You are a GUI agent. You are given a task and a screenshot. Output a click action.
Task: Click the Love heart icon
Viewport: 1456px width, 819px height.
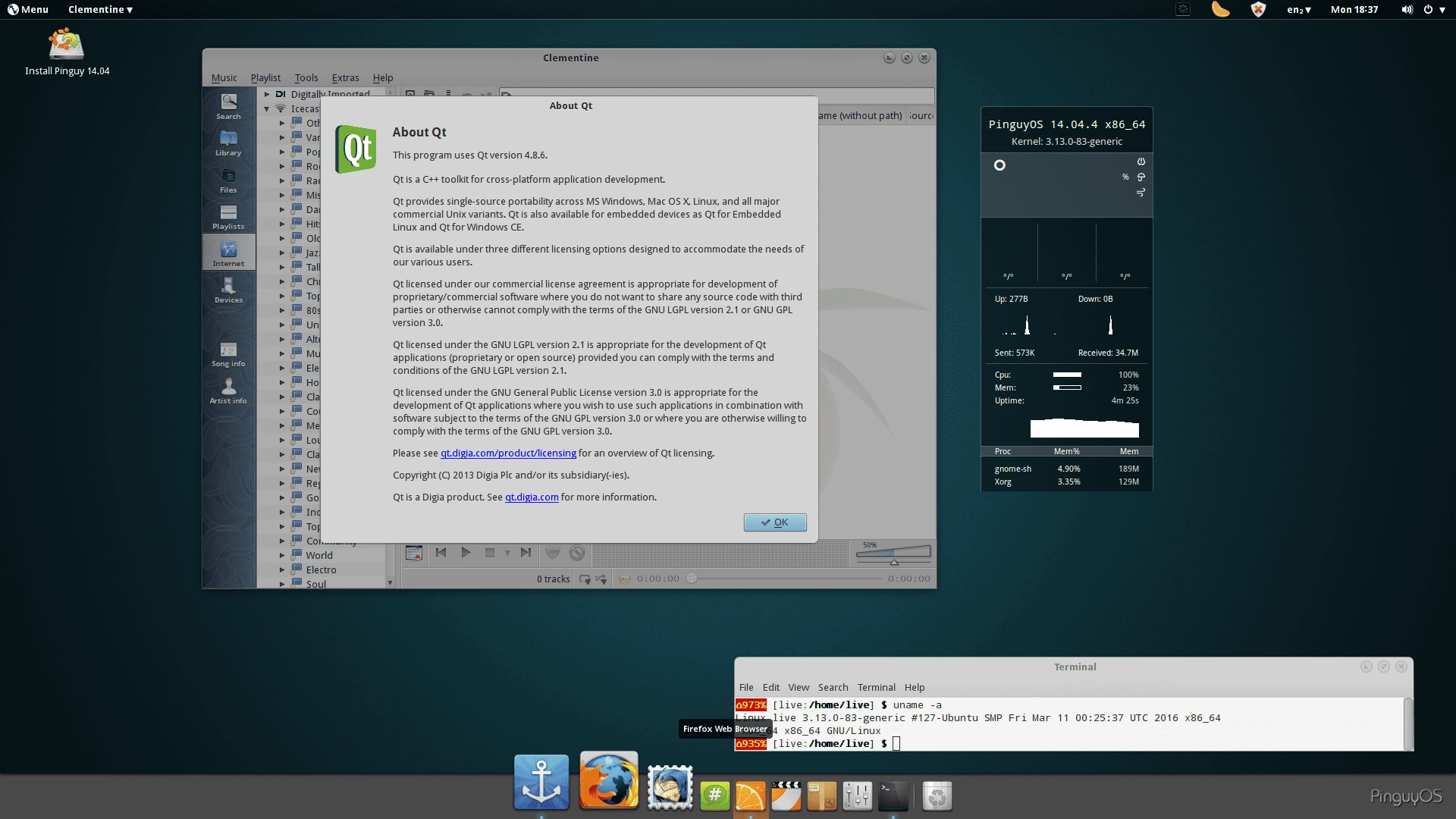tap(553, 553)
